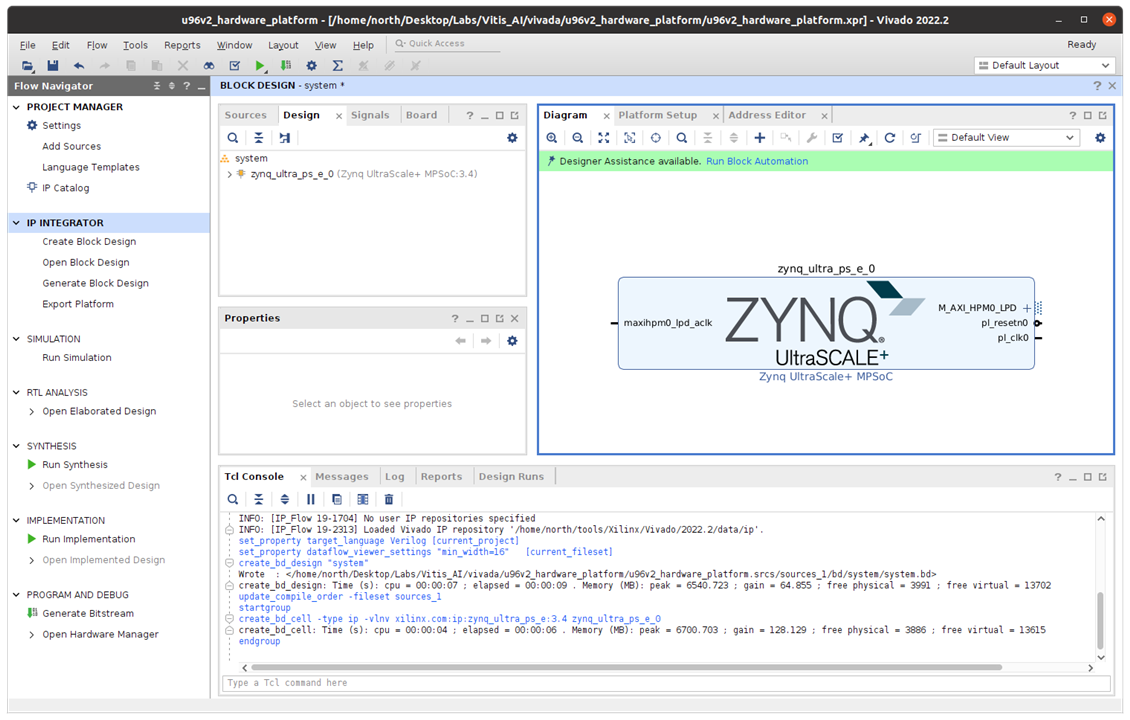Click the Zoom Fit icon in Diagram toolbar

point(604,138)
